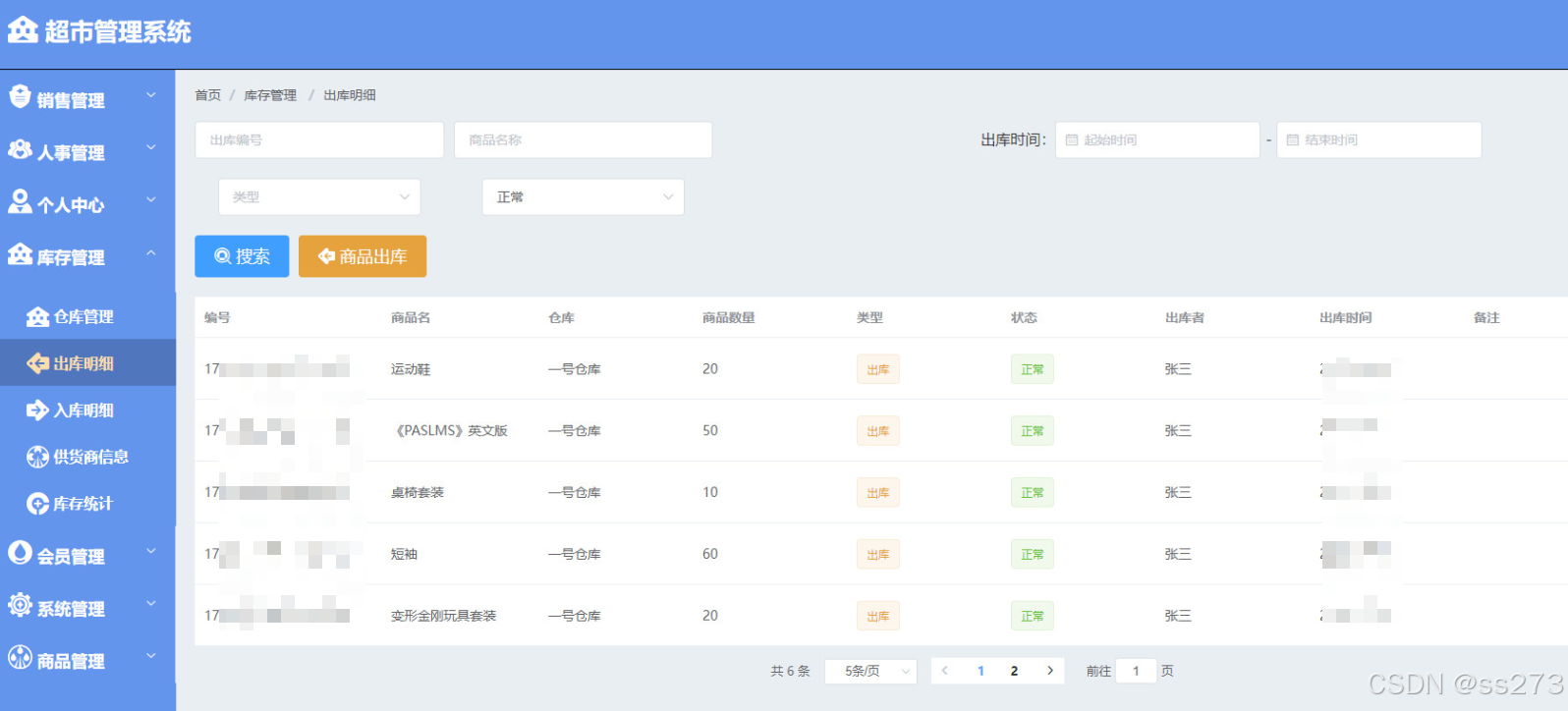1568x711 pixels.
Task: Click the calendar icon in 起始时间 field
Action: coord(1072,140)
